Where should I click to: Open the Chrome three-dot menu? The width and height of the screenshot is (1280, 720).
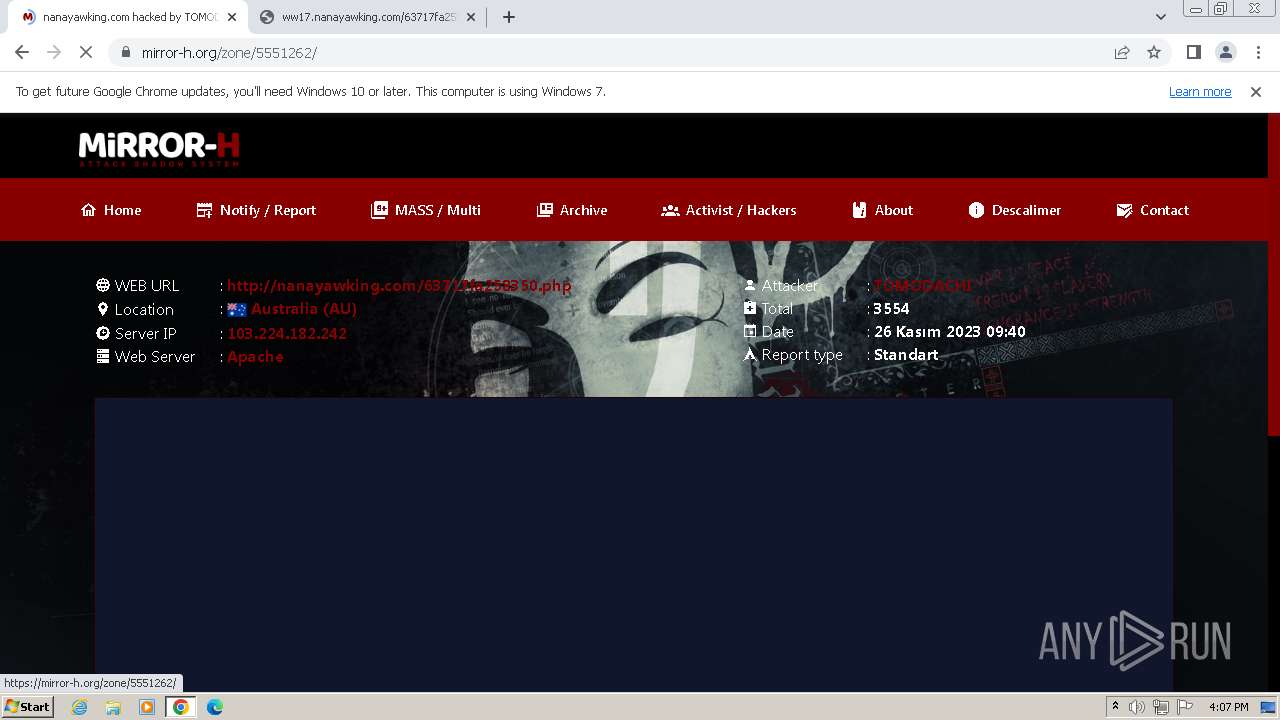[1257, 52]
